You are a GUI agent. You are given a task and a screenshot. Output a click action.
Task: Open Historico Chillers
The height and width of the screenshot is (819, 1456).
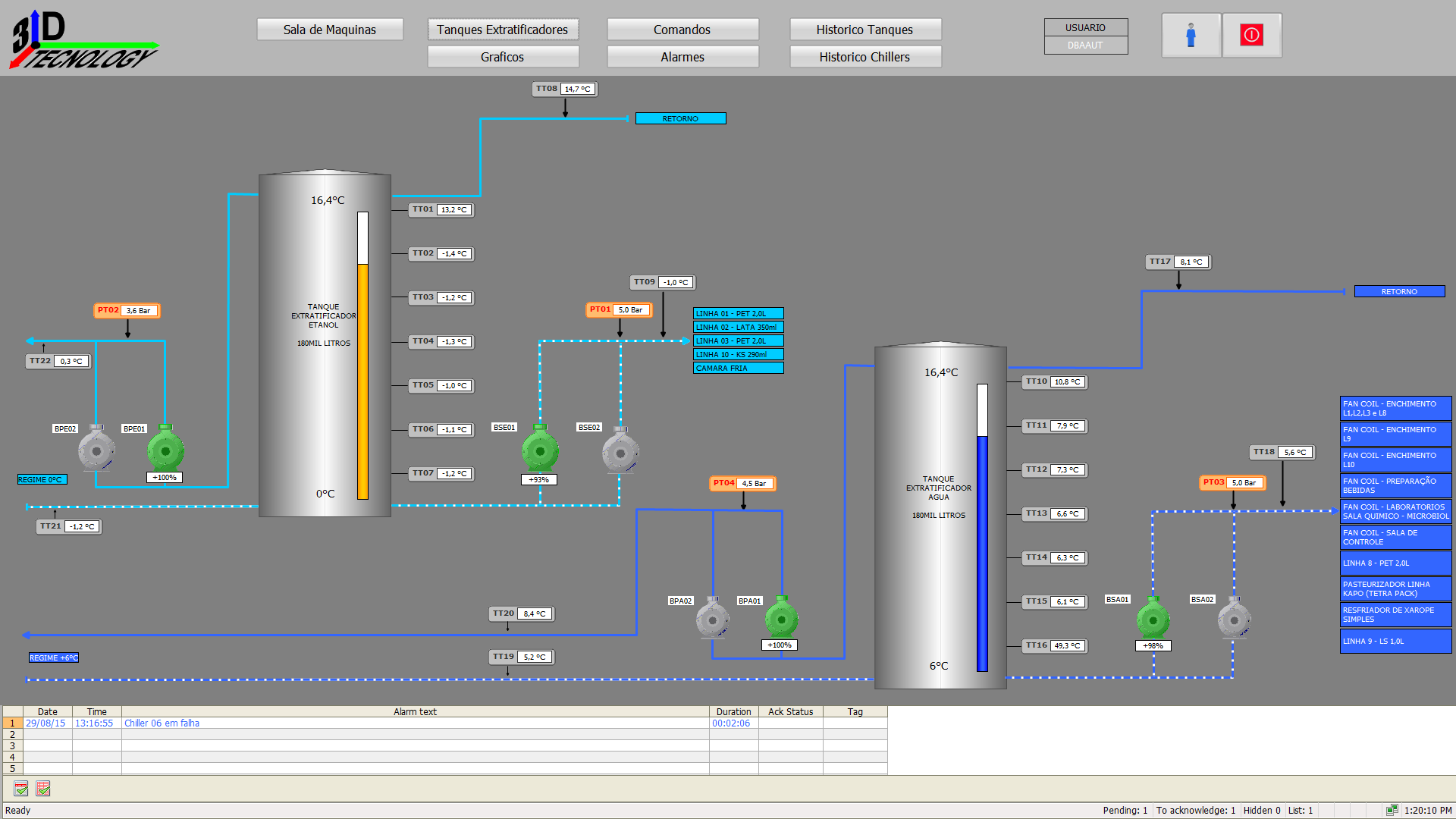pos(865,57)
